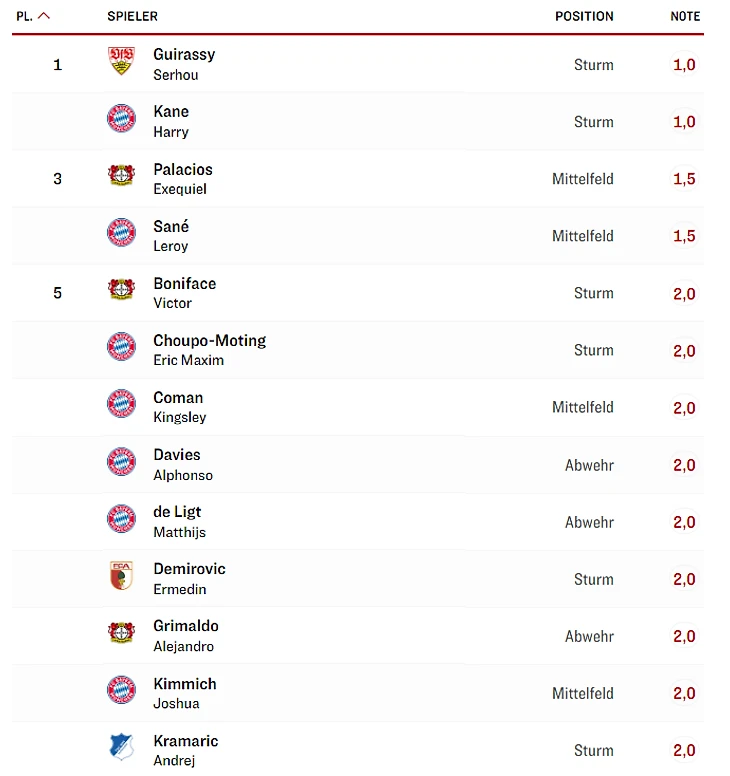Sort table by POSITION column header

click(x=584, y=16)
